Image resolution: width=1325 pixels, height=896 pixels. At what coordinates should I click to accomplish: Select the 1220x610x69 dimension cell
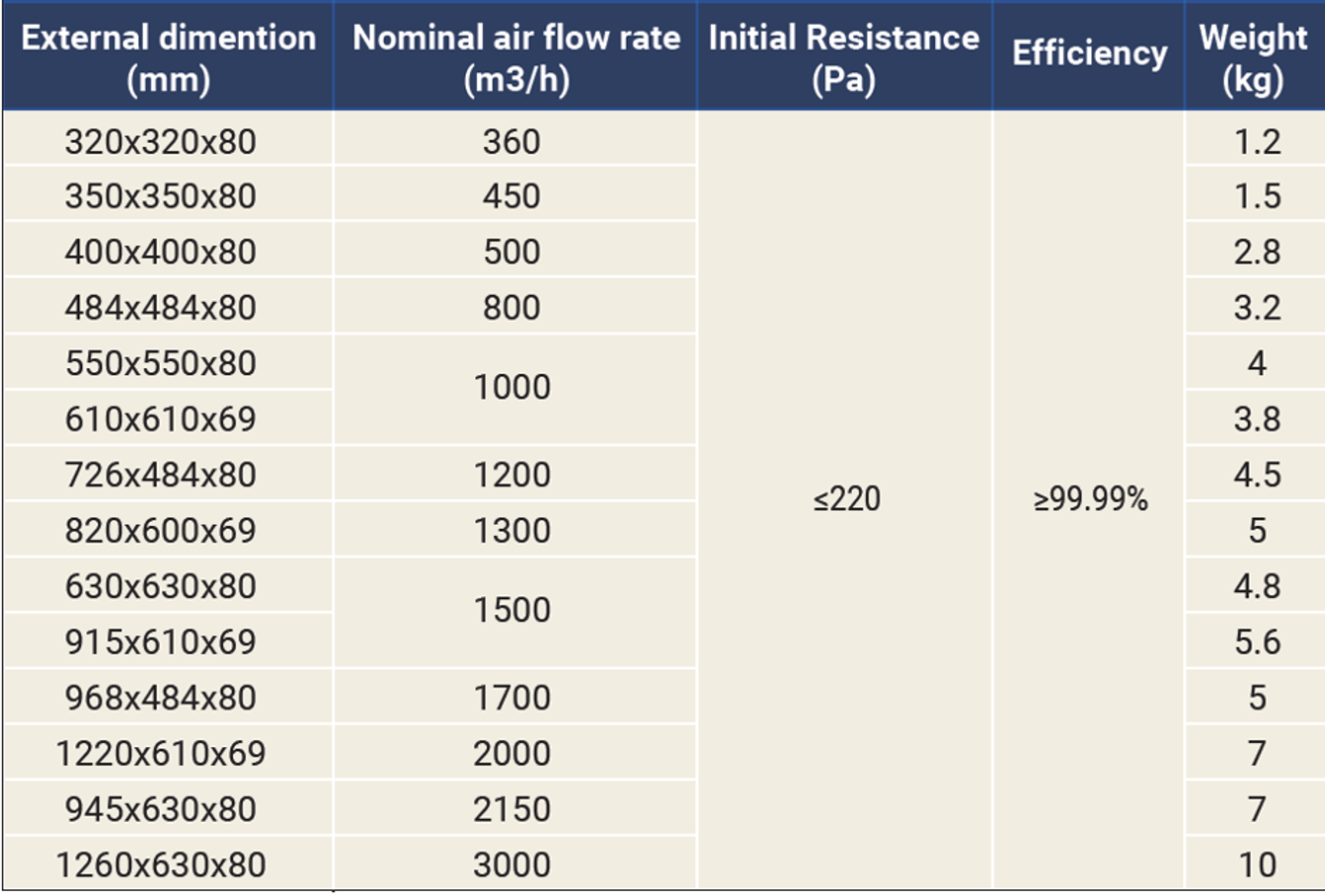(x=161, y=754)
